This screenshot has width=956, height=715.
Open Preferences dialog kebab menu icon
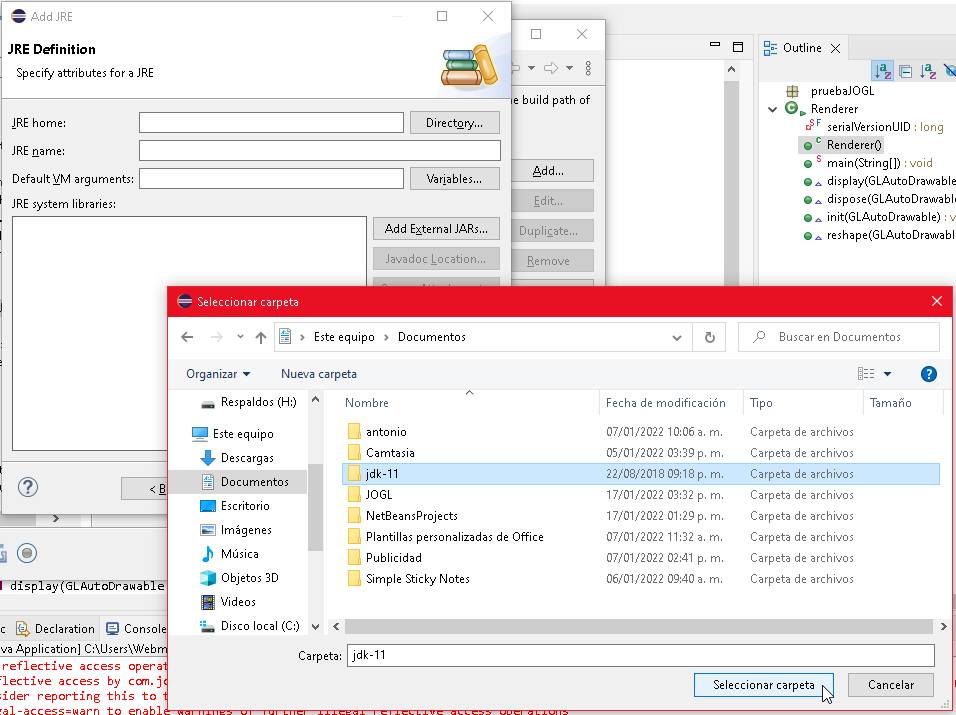click(x=588, y=68)
